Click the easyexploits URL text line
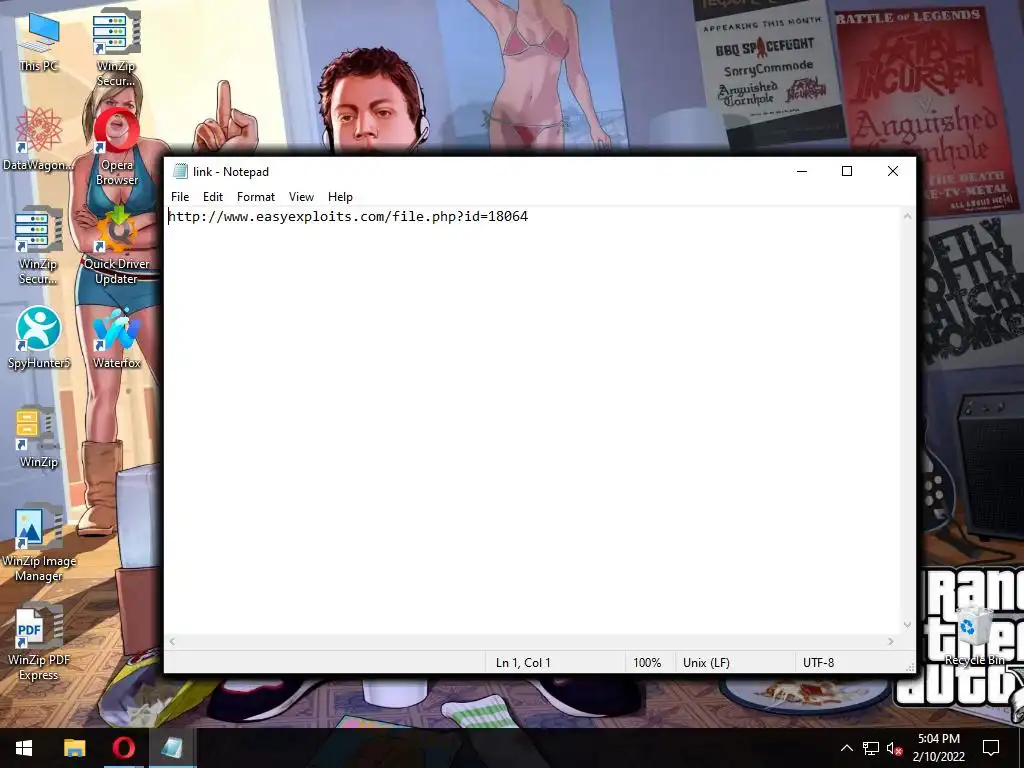 348,217
